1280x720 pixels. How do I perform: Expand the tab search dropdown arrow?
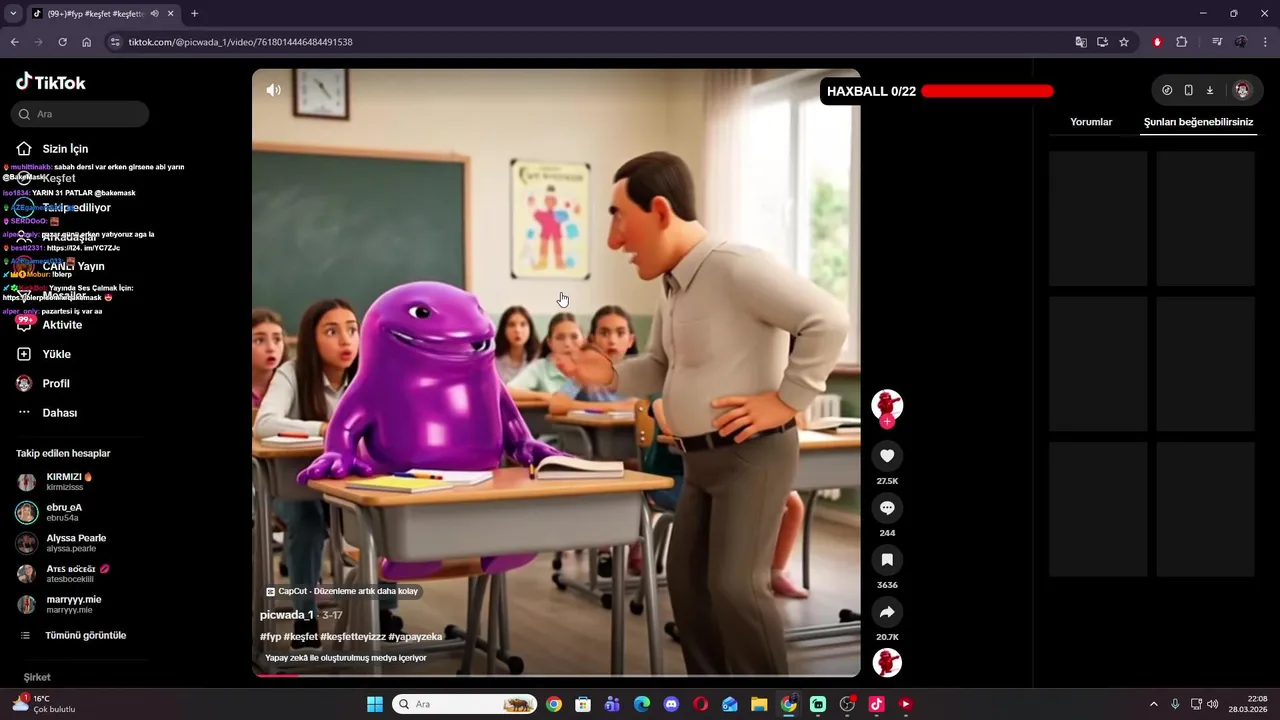pyautogui.click(x=12, y=14)
